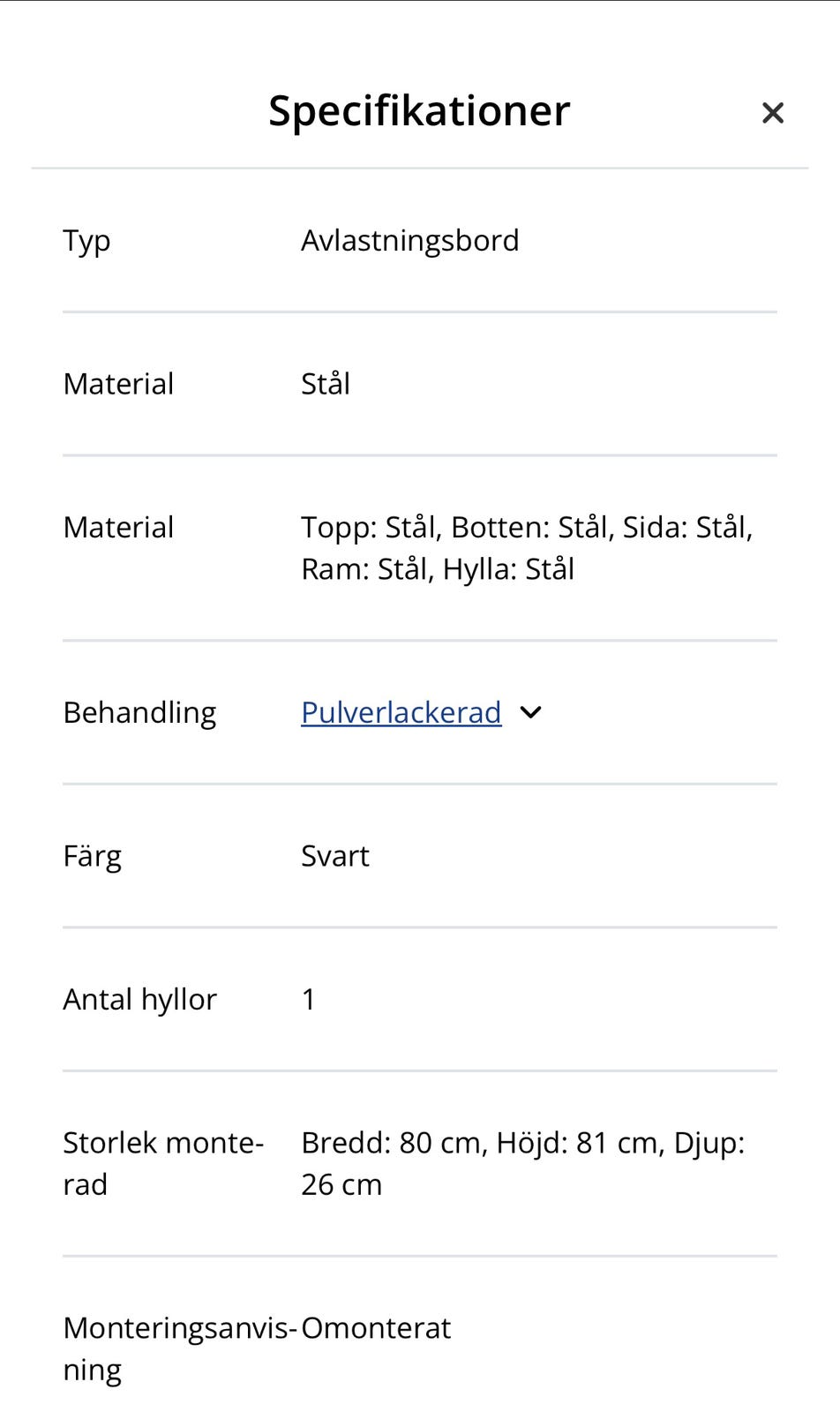This screenshot has width=840, height=1412.
Task: Select the Behandling label
Action: point(139,713)
